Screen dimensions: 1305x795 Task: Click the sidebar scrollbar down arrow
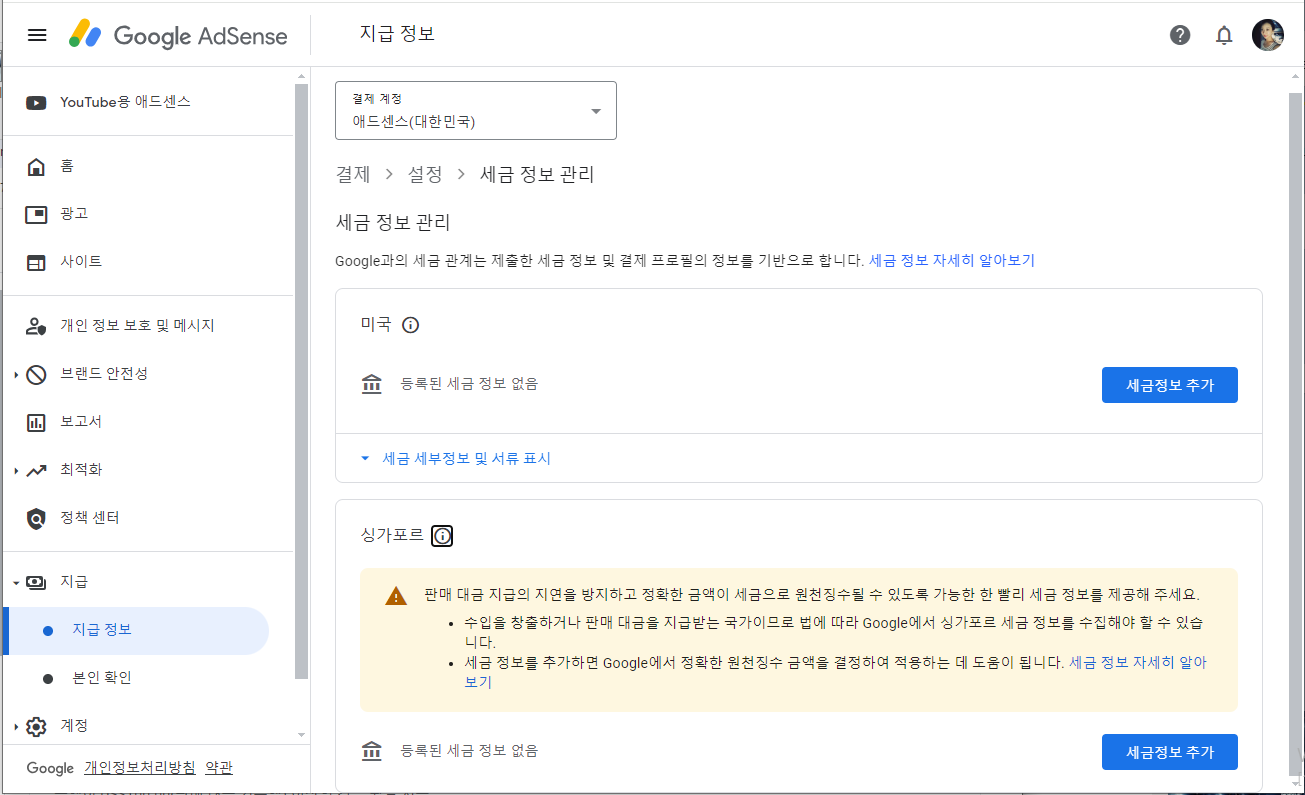[x=302, y=735]
